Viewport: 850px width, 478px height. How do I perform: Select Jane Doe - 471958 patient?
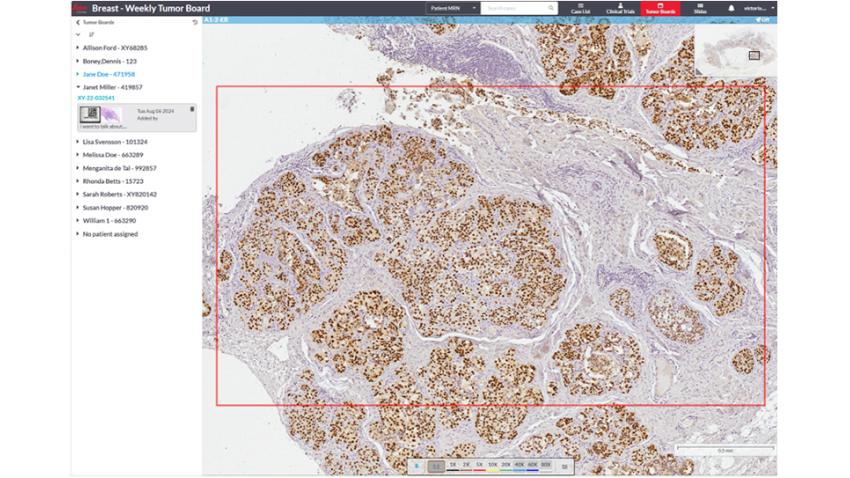coord(108,74)
